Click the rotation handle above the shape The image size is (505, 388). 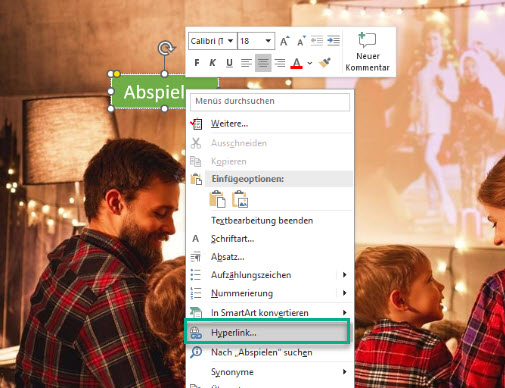click(x=166, y=48)
